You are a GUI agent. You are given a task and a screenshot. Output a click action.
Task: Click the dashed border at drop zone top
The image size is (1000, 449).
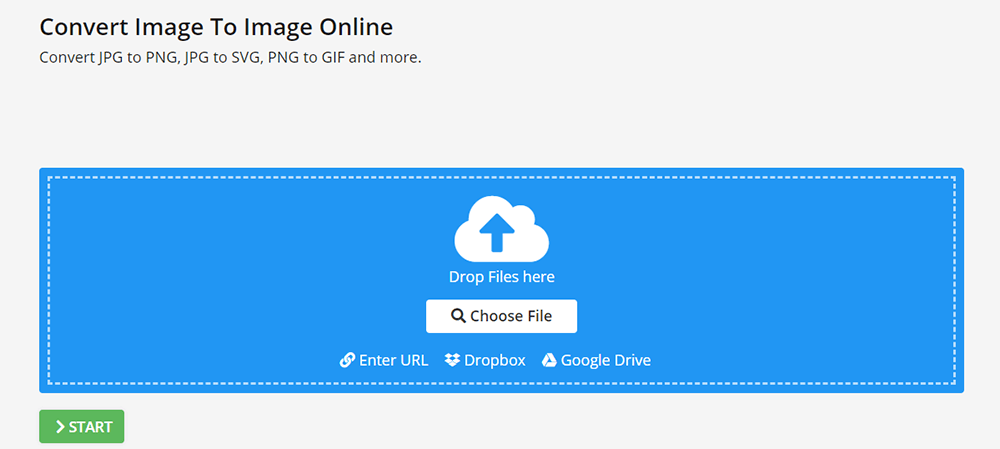tap(500, 177)
